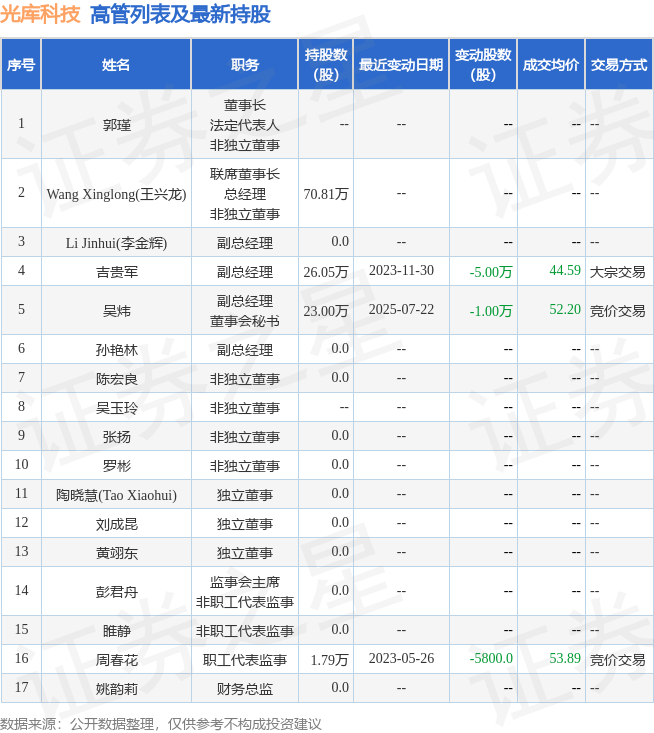The image size is (654, 733).
Task: Click the name 吴炜
Action: 117,310
